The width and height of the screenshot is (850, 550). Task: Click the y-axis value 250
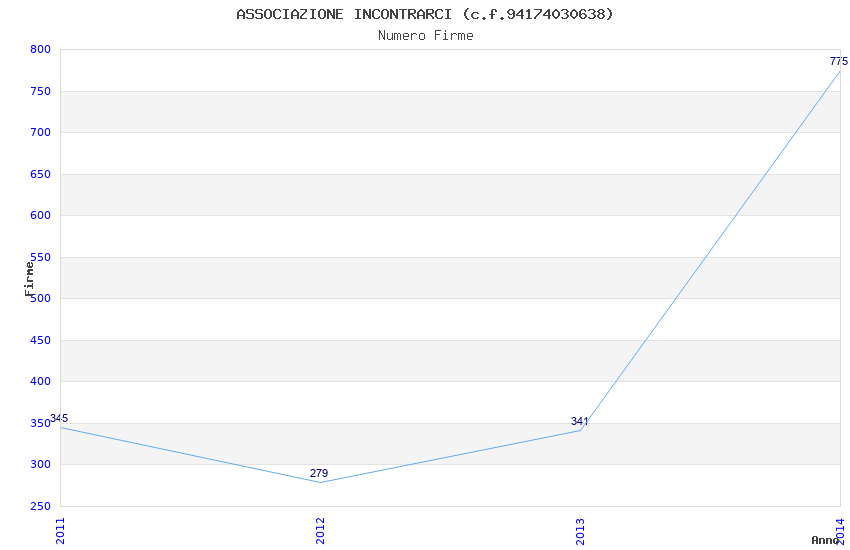point(41,506)
